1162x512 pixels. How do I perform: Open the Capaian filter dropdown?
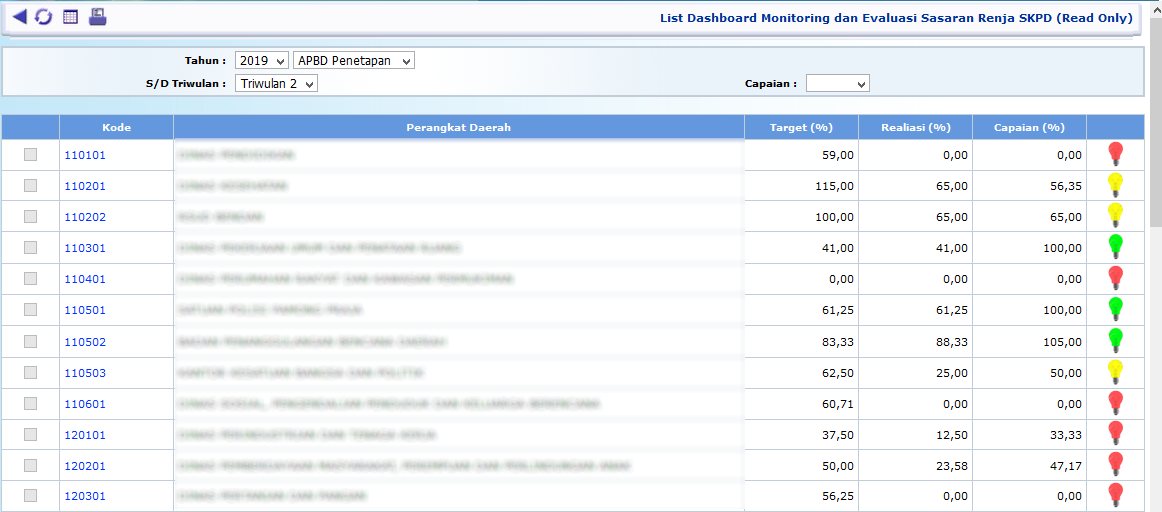point(837,84)
